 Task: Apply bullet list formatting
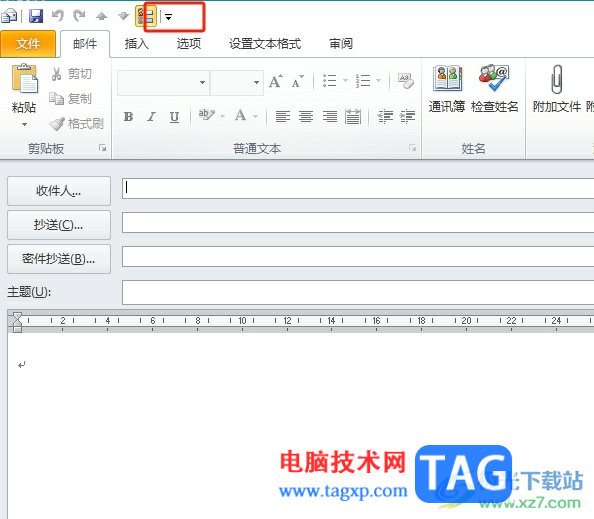329,80
